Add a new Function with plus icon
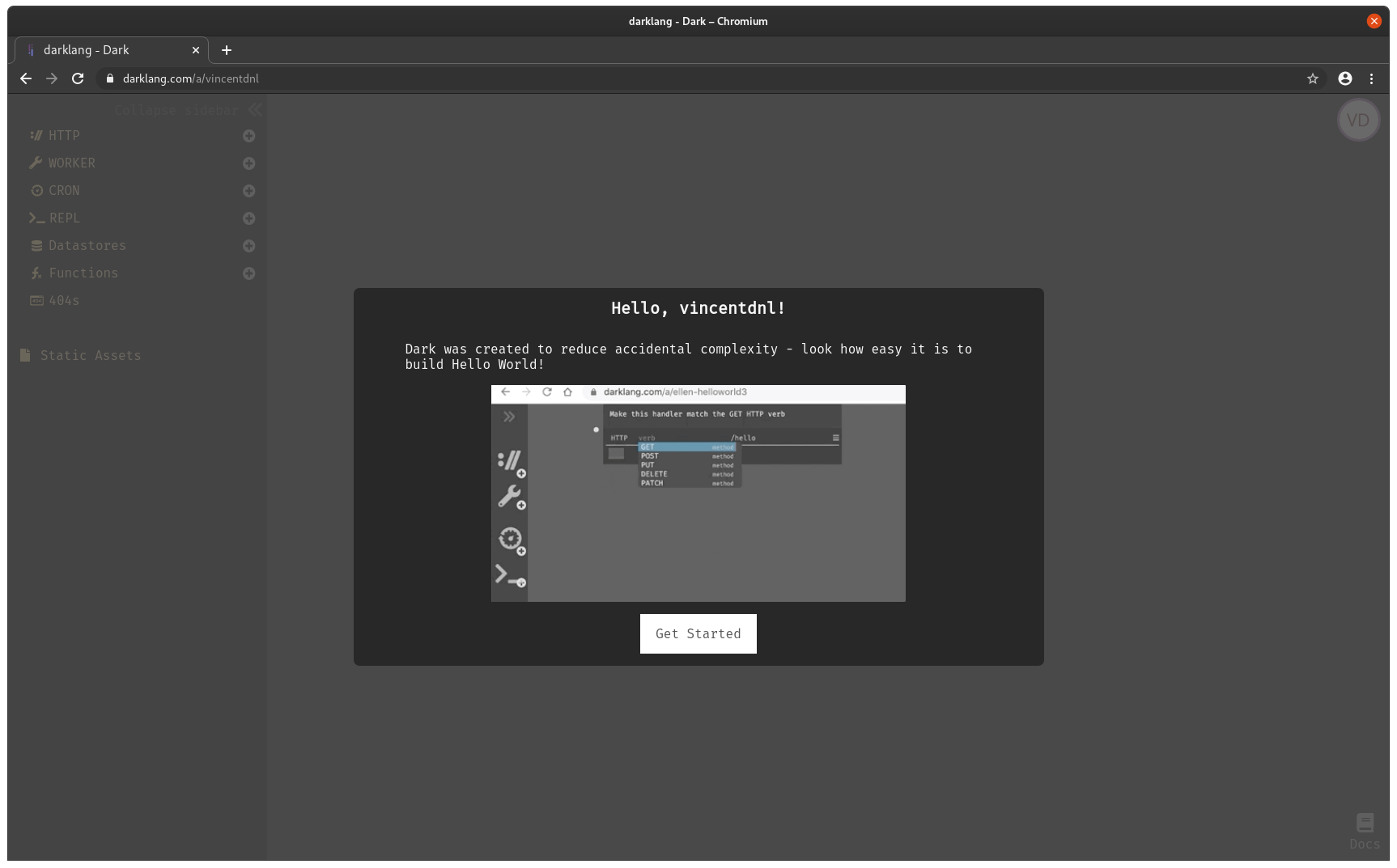 [249, 273]
